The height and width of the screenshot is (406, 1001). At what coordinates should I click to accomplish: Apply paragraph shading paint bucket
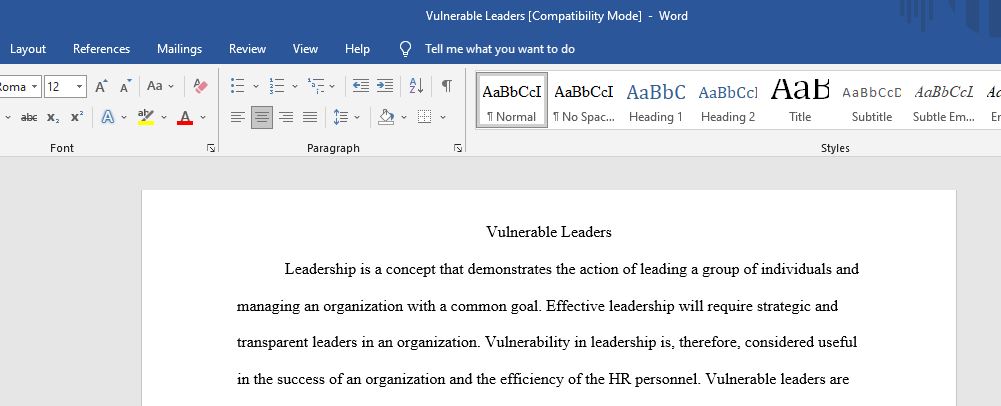point(386,117)
